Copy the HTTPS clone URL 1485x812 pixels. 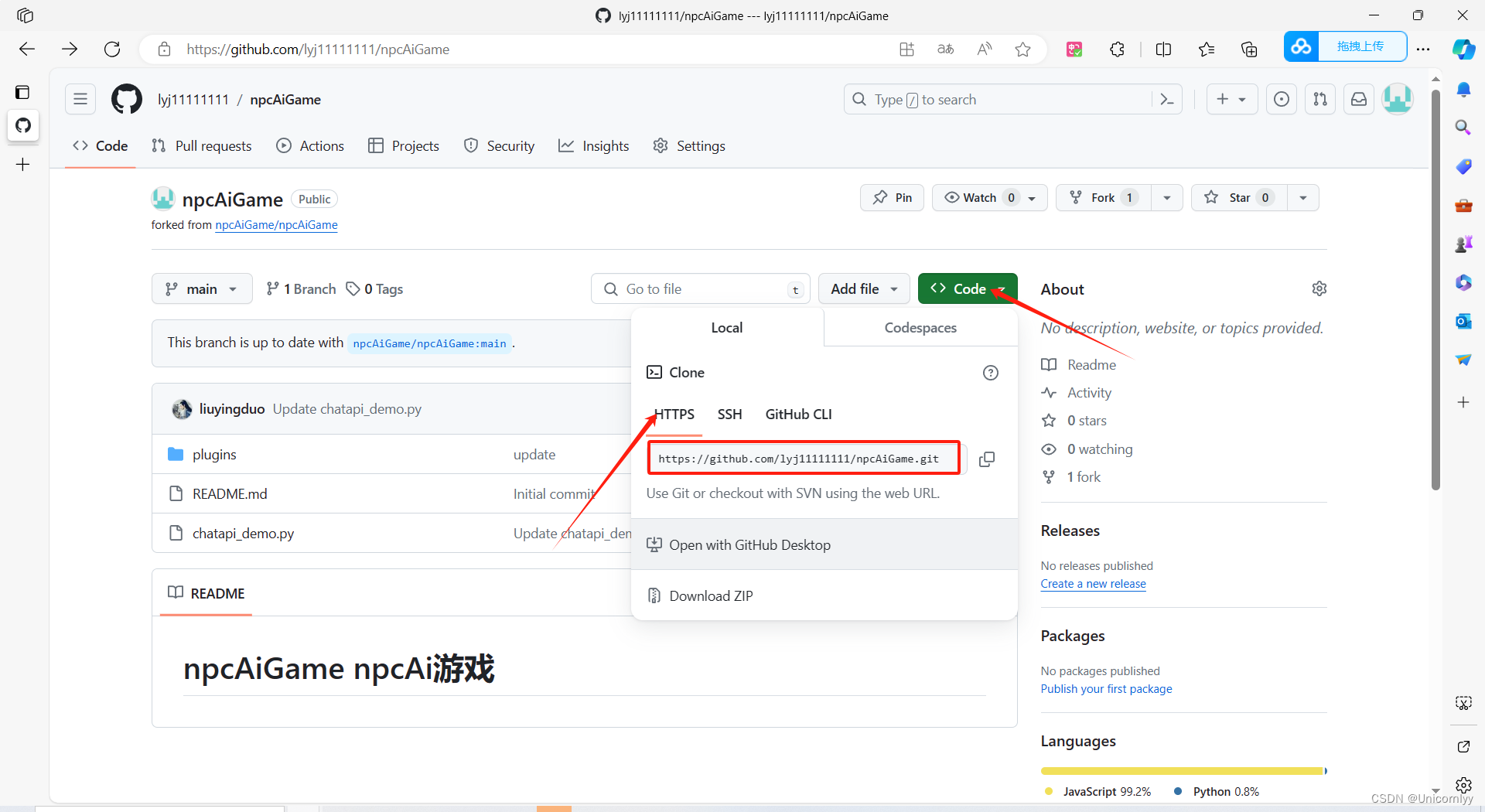pos(986,459)
